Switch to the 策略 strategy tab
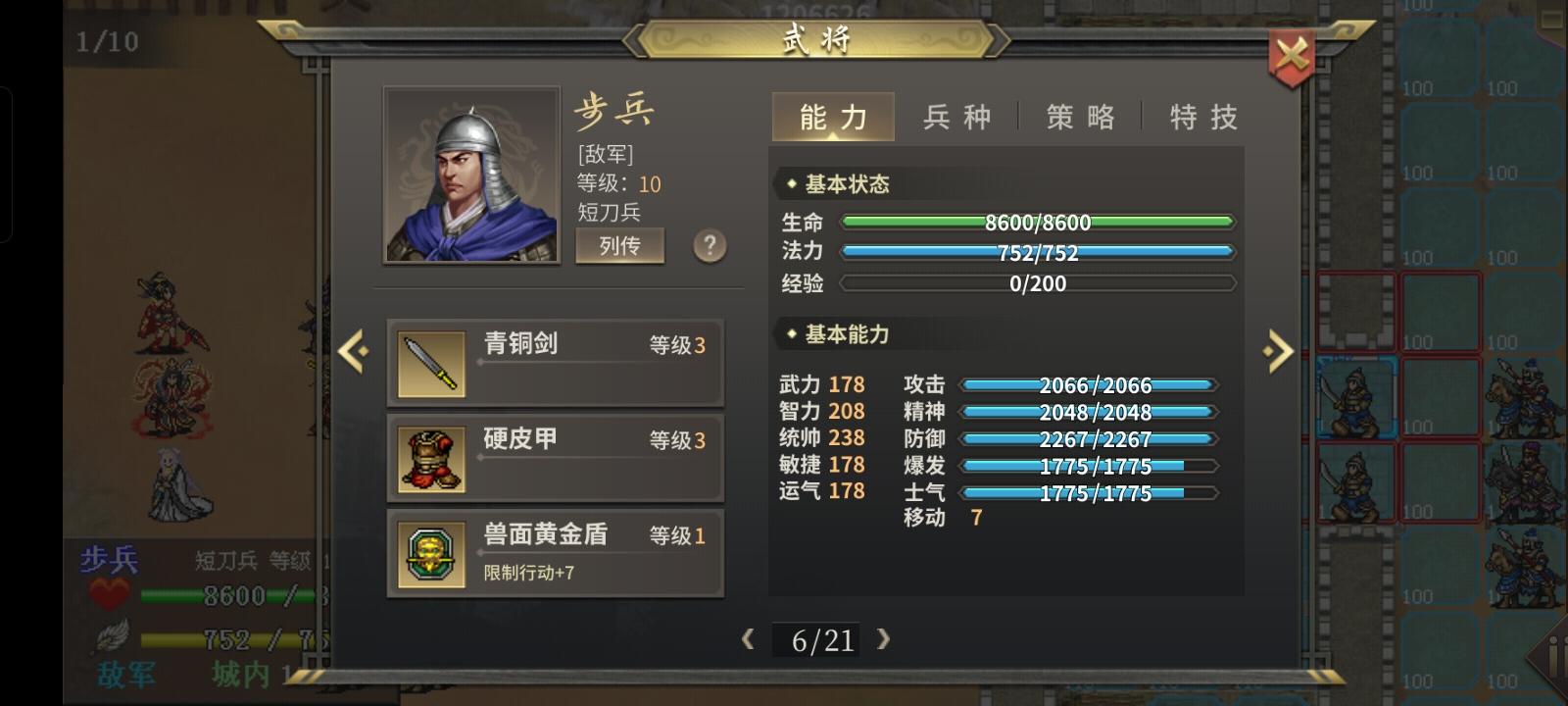The width and height of the screenshot is (1568, 706). (1080, 117)
